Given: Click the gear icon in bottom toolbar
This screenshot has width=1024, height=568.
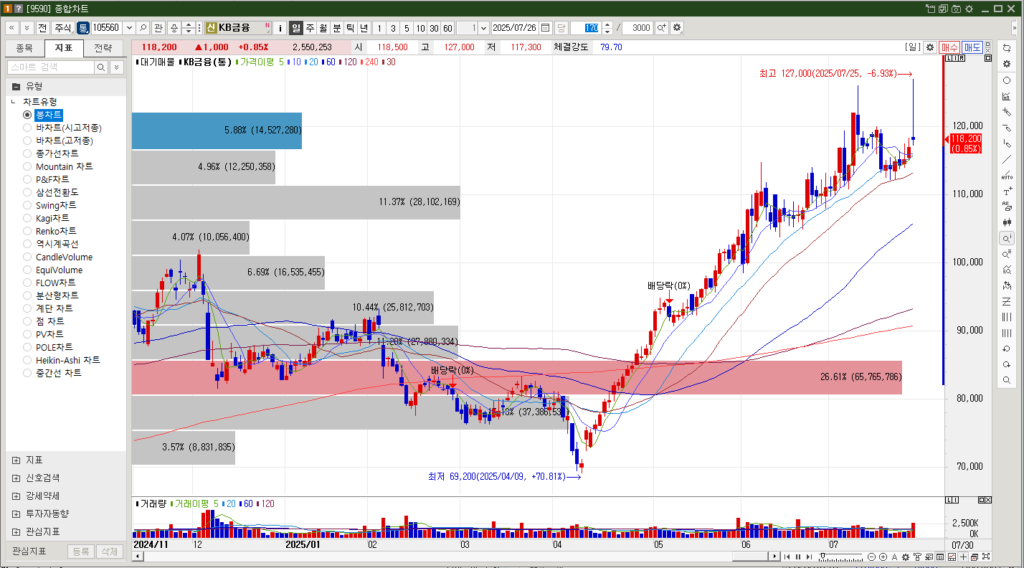Looking at the screenshot, I should [905, 557].
